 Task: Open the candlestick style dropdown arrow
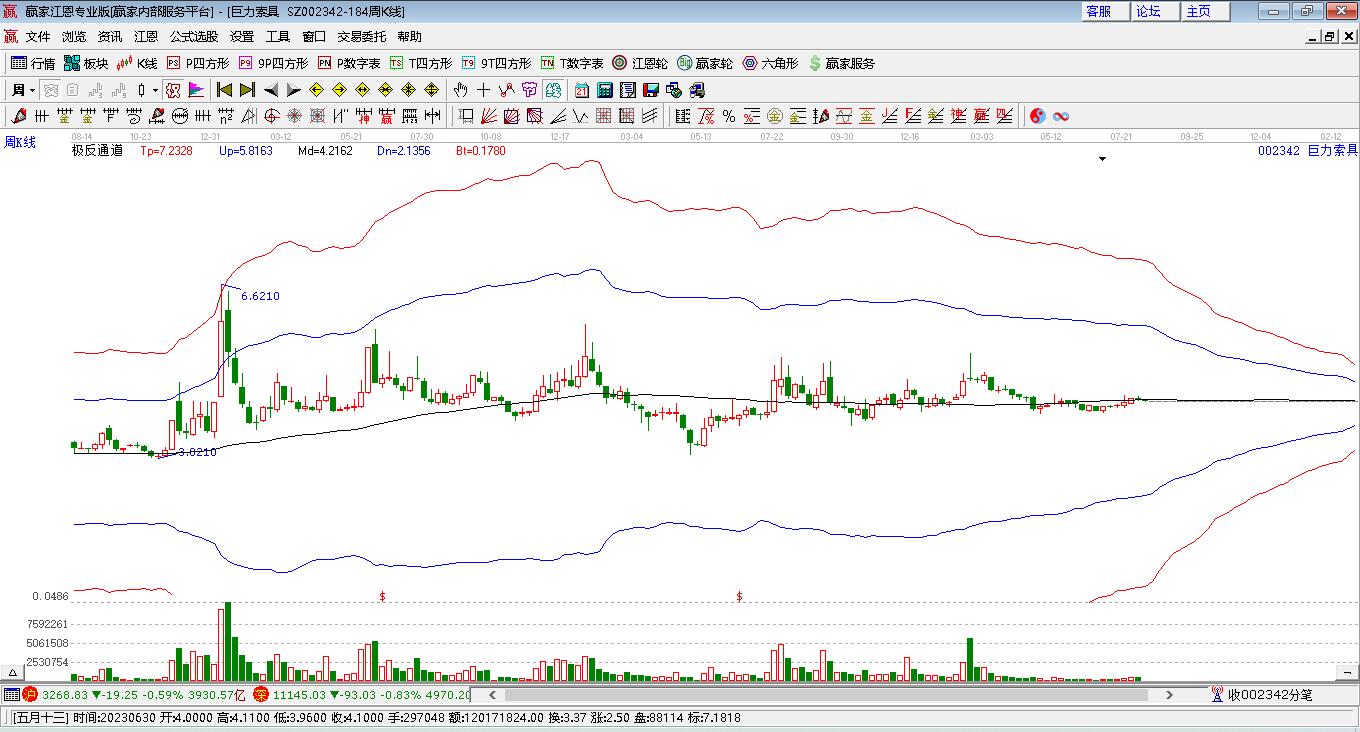pos(155,90)
